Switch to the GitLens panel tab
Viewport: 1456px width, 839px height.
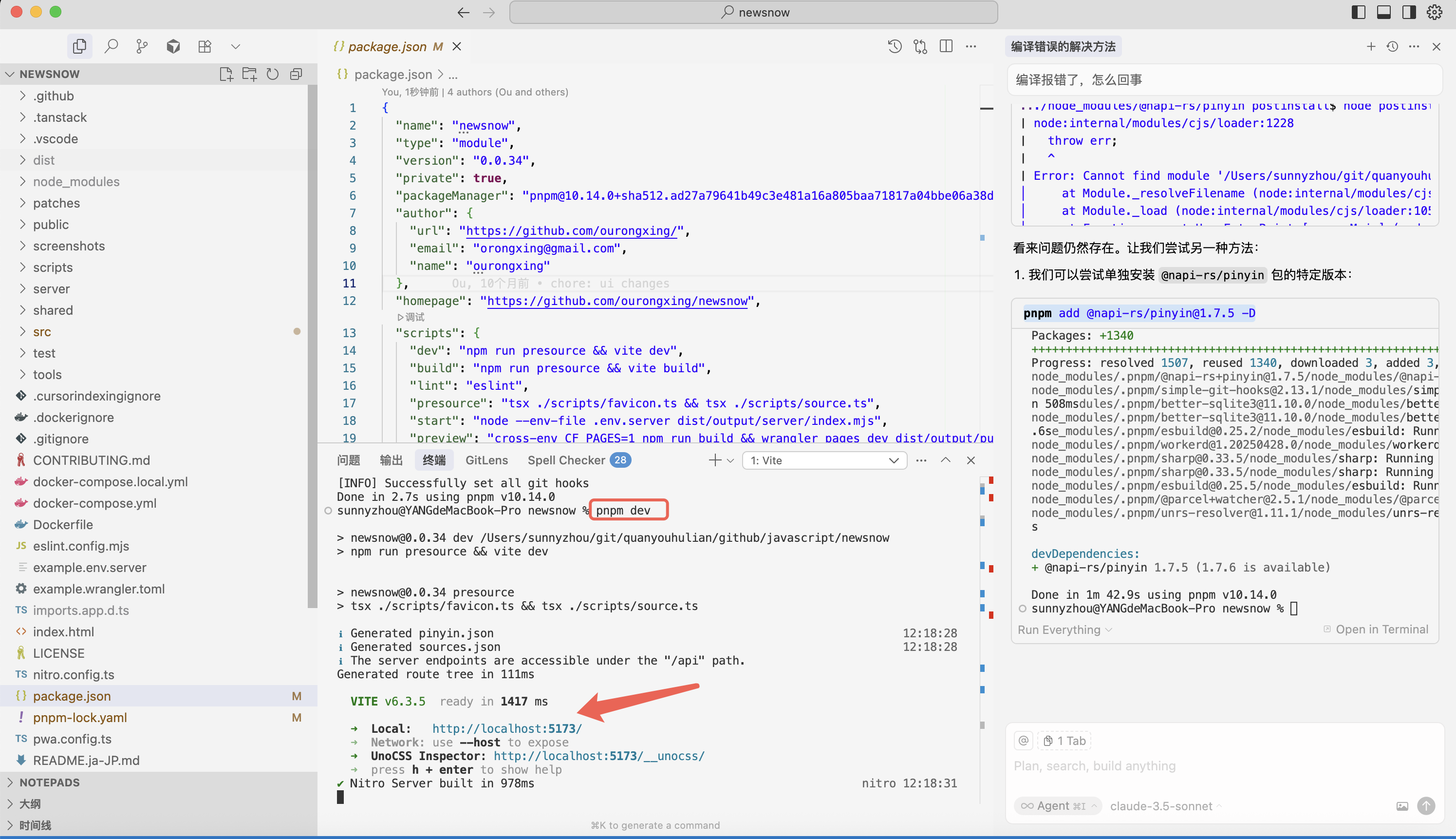(x=486, y=460)
